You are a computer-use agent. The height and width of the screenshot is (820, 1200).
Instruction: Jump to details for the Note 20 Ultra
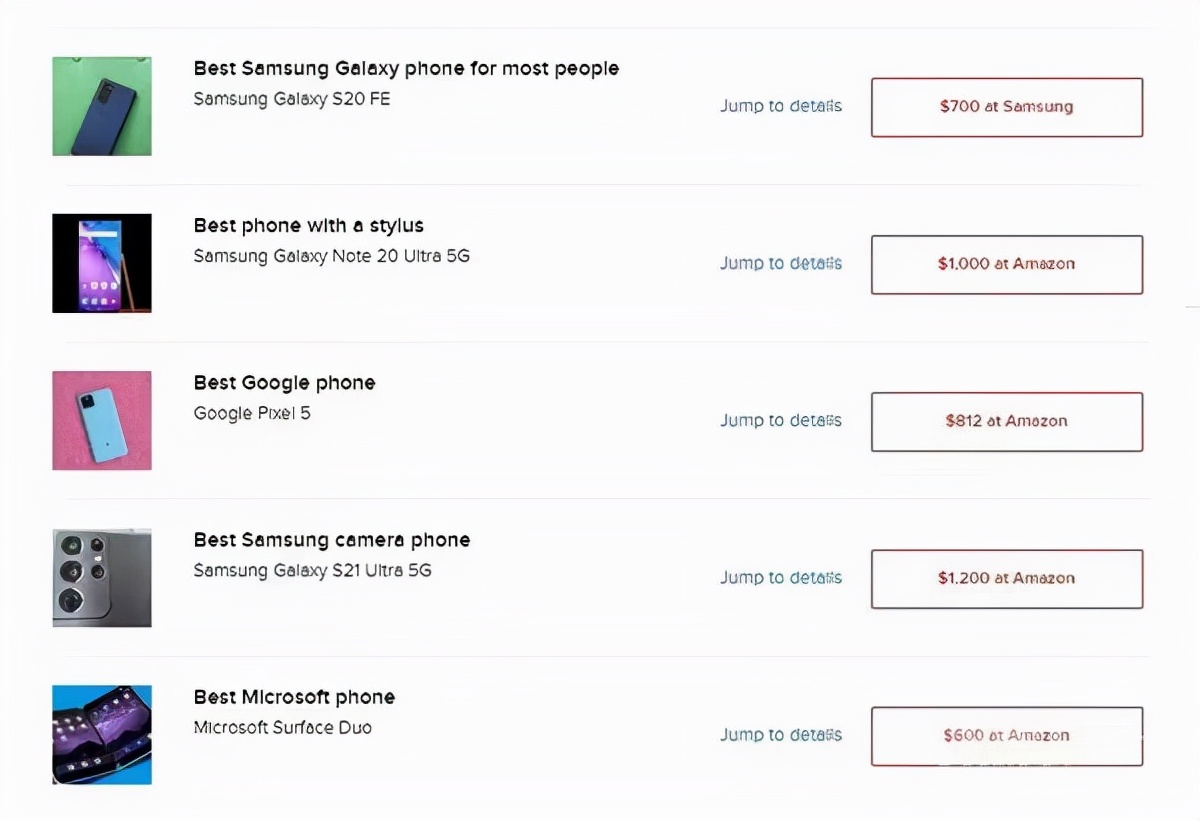tap(781, 263)
